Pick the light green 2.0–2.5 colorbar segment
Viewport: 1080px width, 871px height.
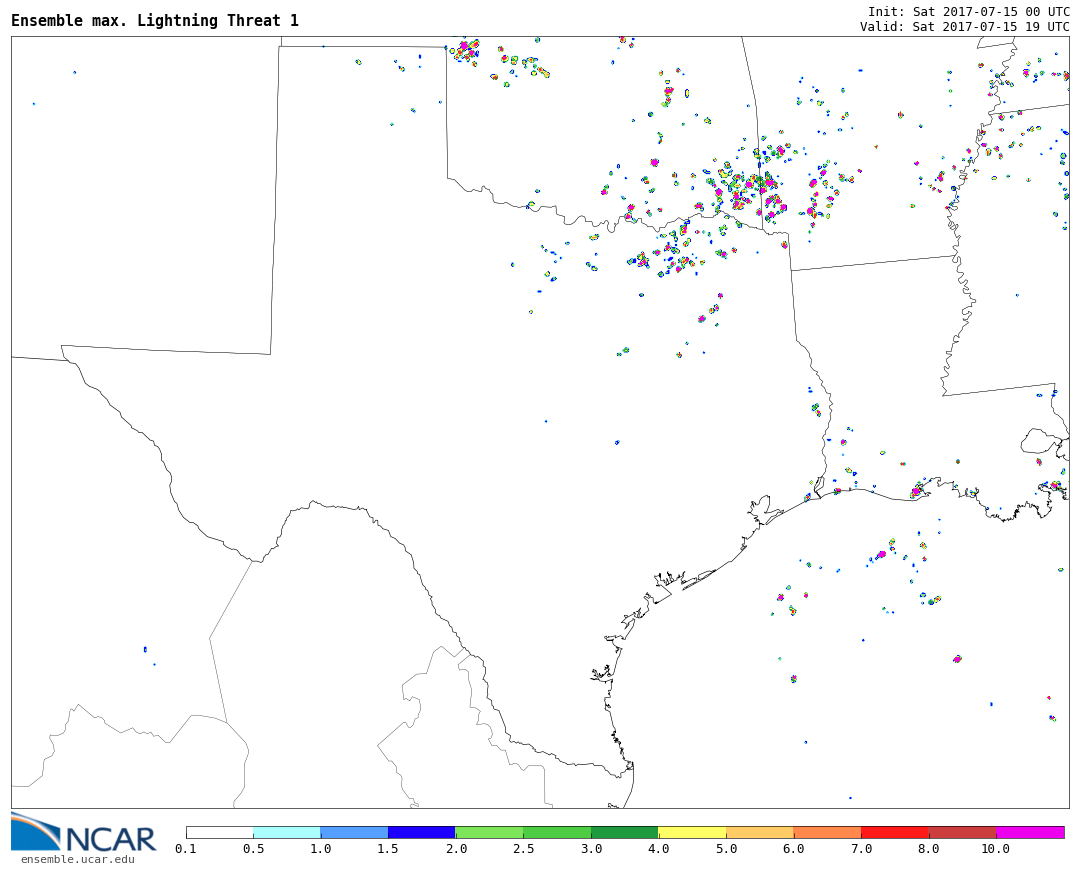[x=490, y=832]
